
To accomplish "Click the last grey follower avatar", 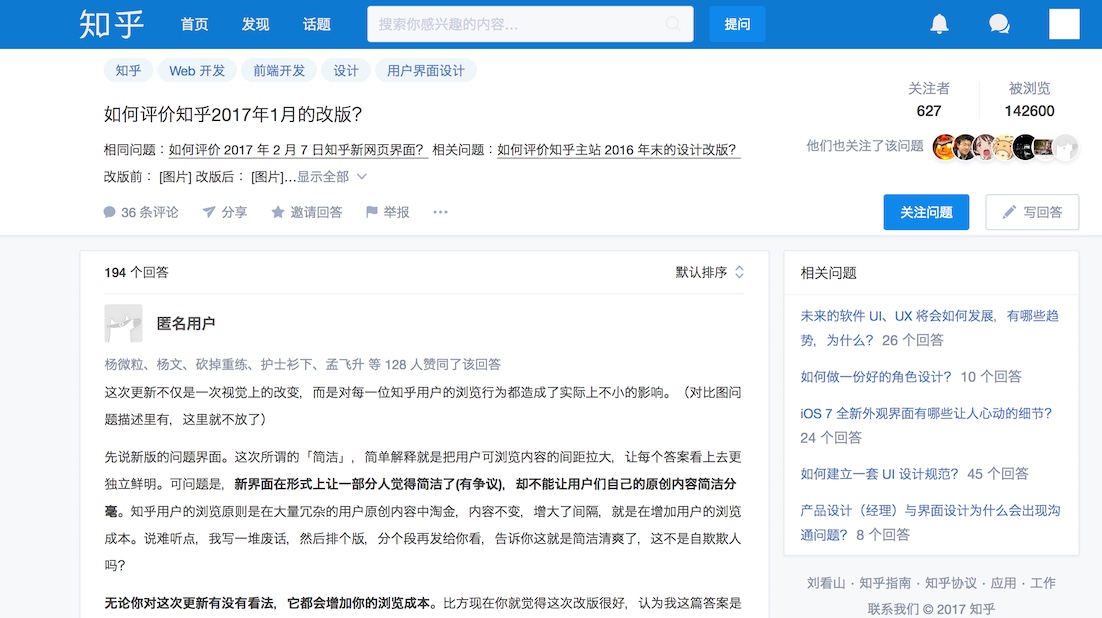I will [x=1066, y=147].
